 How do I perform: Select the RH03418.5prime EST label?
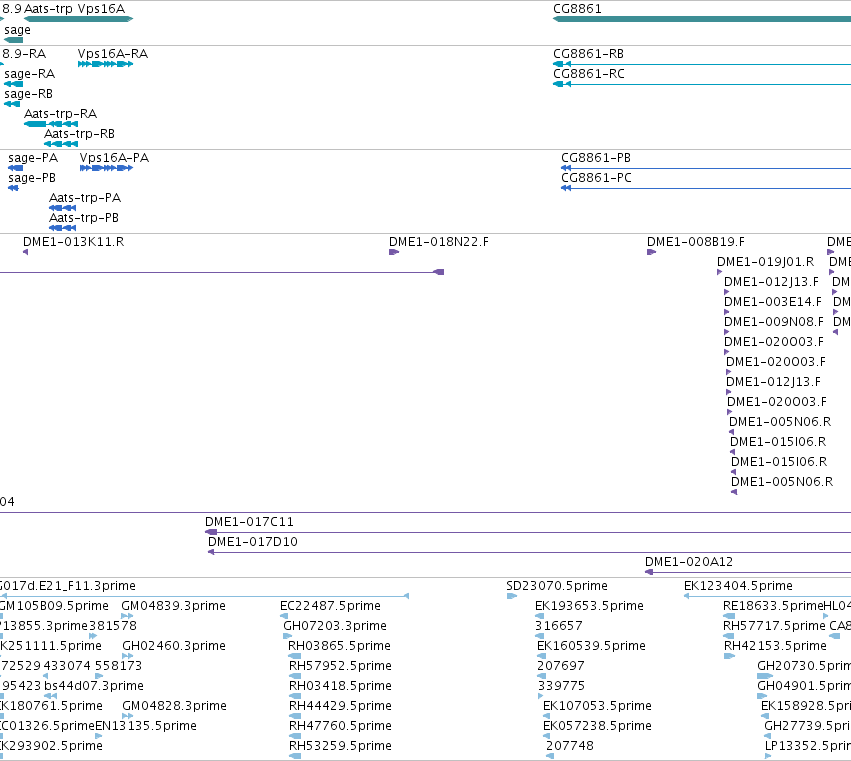point(340,687)
